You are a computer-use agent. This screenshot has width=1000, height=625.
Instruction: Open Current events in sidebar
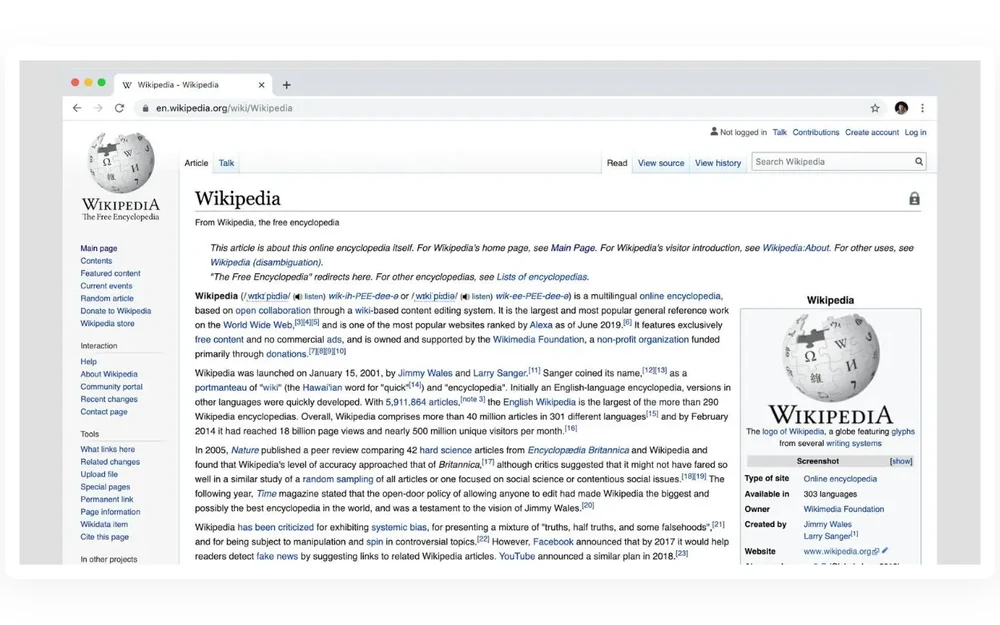tap(107, 286)
